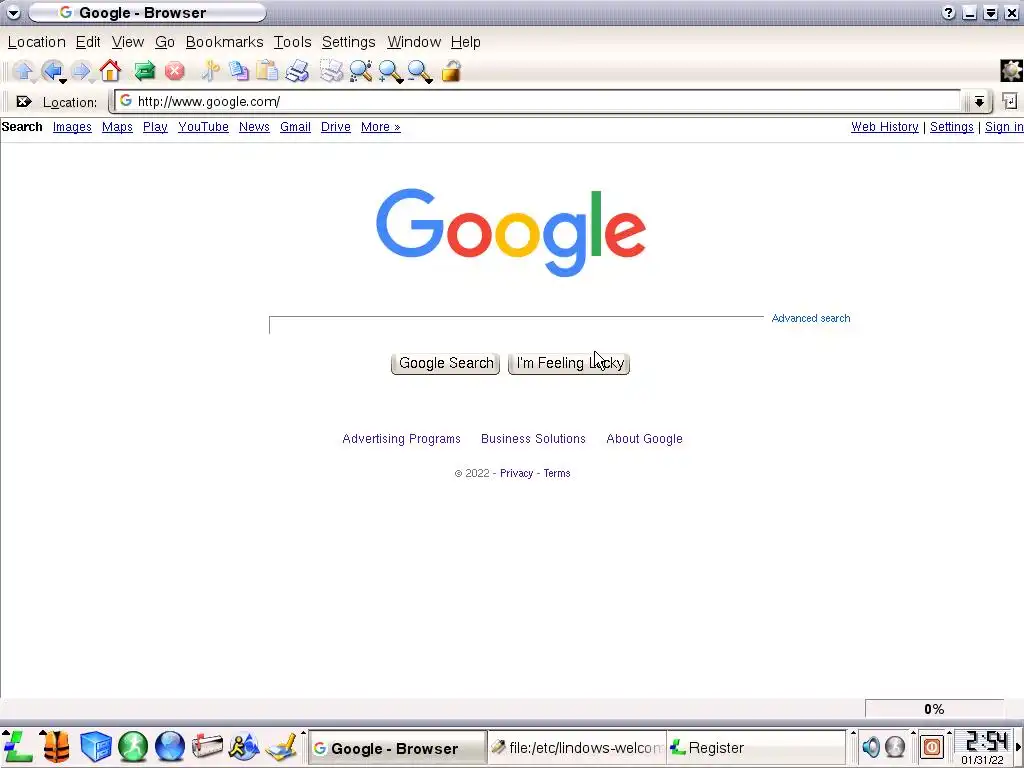Stop loading with the red X icon
This screenshot has width=1024, height=768.
point(174,71)
